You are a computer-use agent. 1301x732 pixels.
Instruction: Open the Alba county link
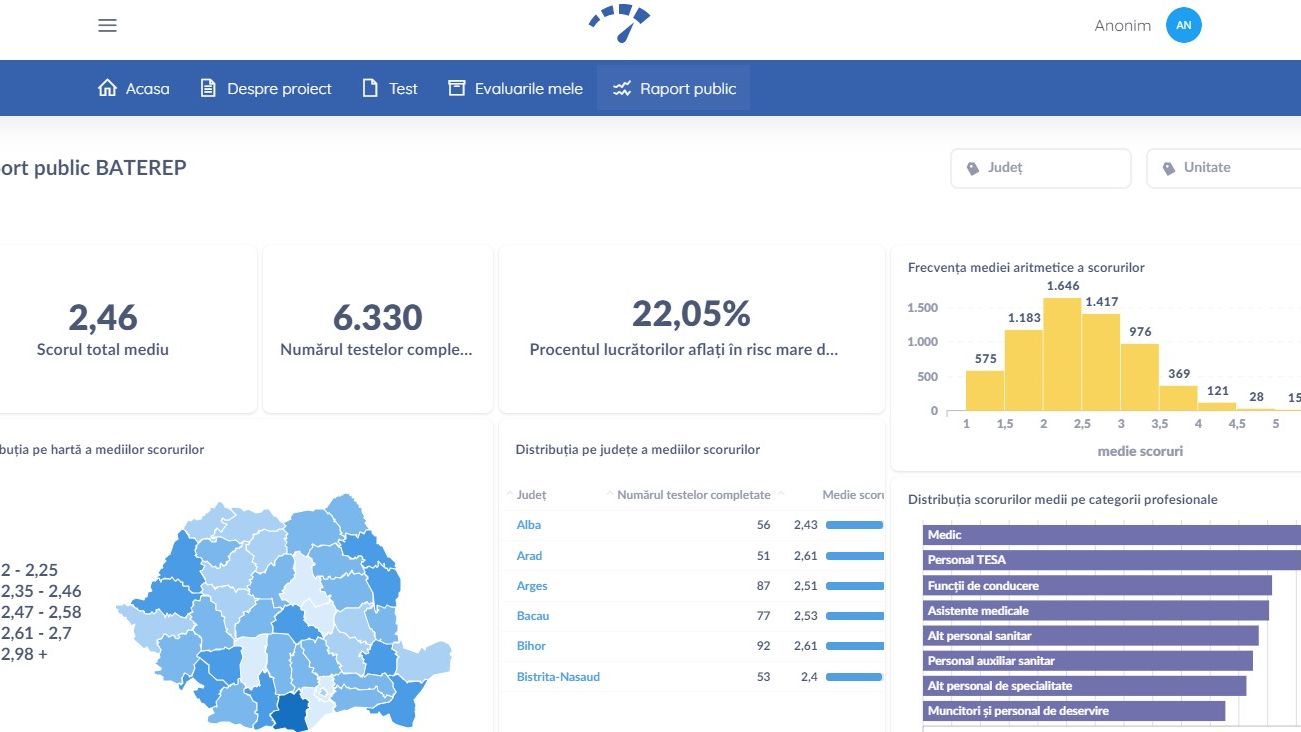pos(529,525)
